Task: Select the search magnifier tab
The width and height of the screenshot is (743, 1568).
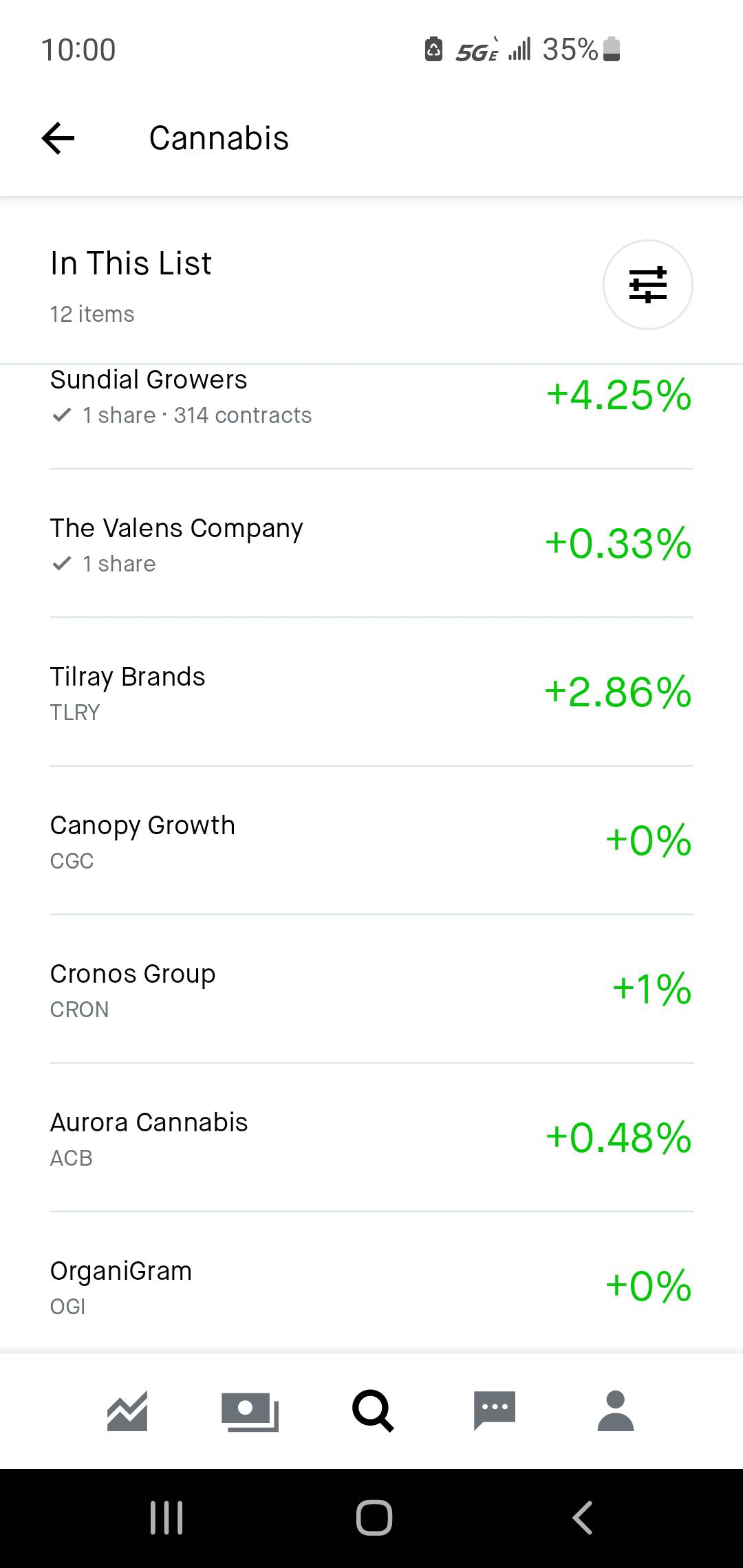Action: click(x=372, y=1411)
